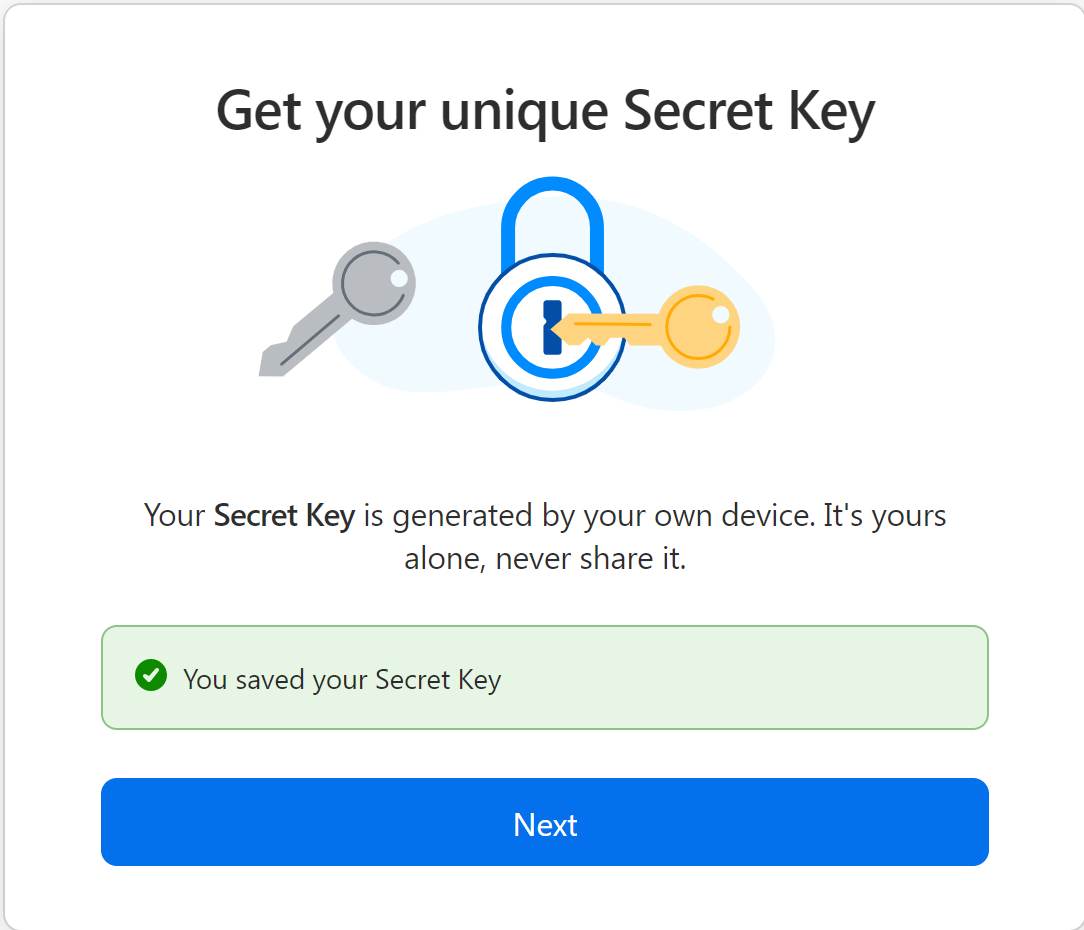
Task: Click the description paragraph about your device
Action: (x=545, y=536)
